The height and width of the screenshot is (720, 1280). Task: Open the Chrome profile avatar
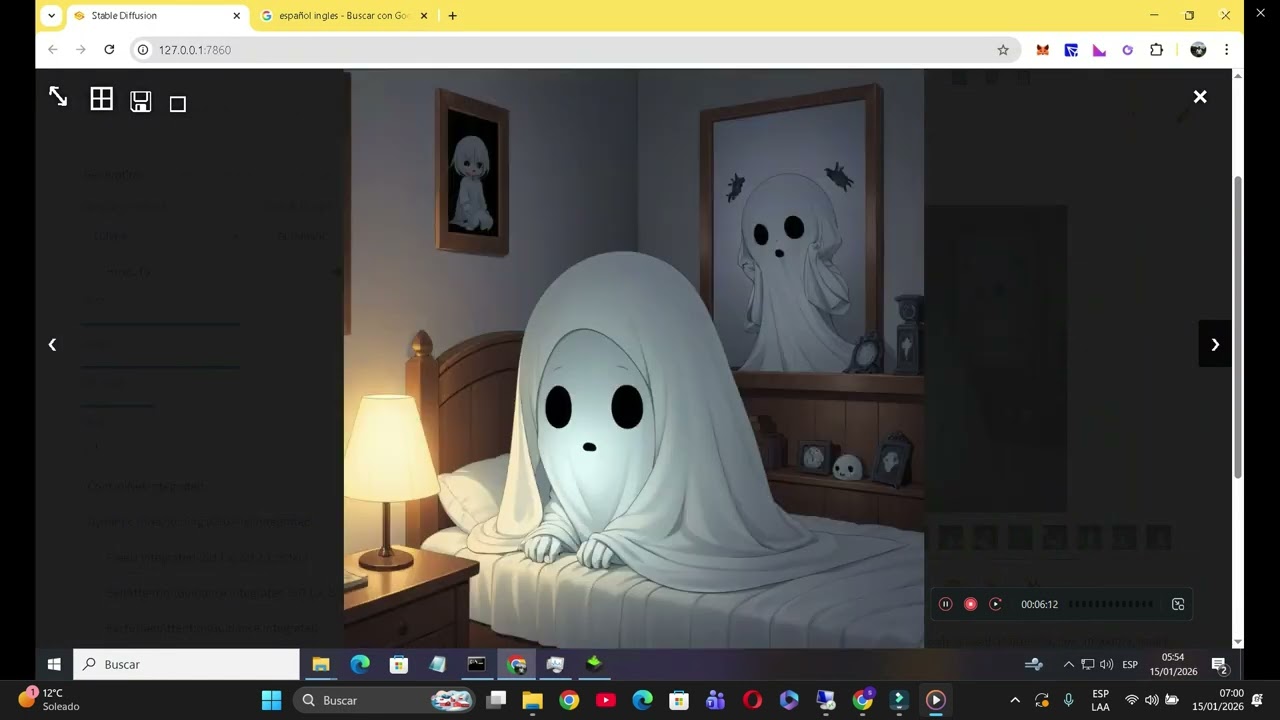[1198, 50]
